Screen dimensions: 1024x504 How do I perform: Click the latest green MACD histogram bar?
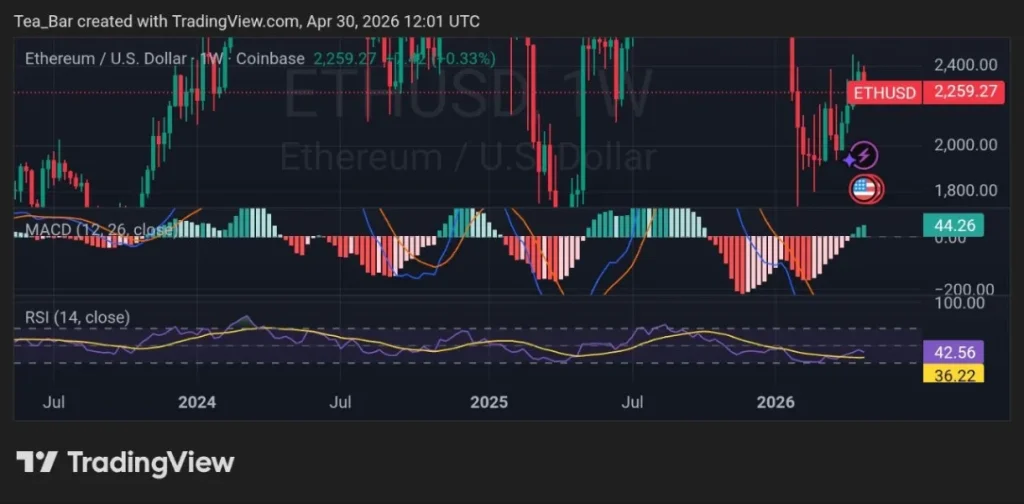[x=863, y=231]
